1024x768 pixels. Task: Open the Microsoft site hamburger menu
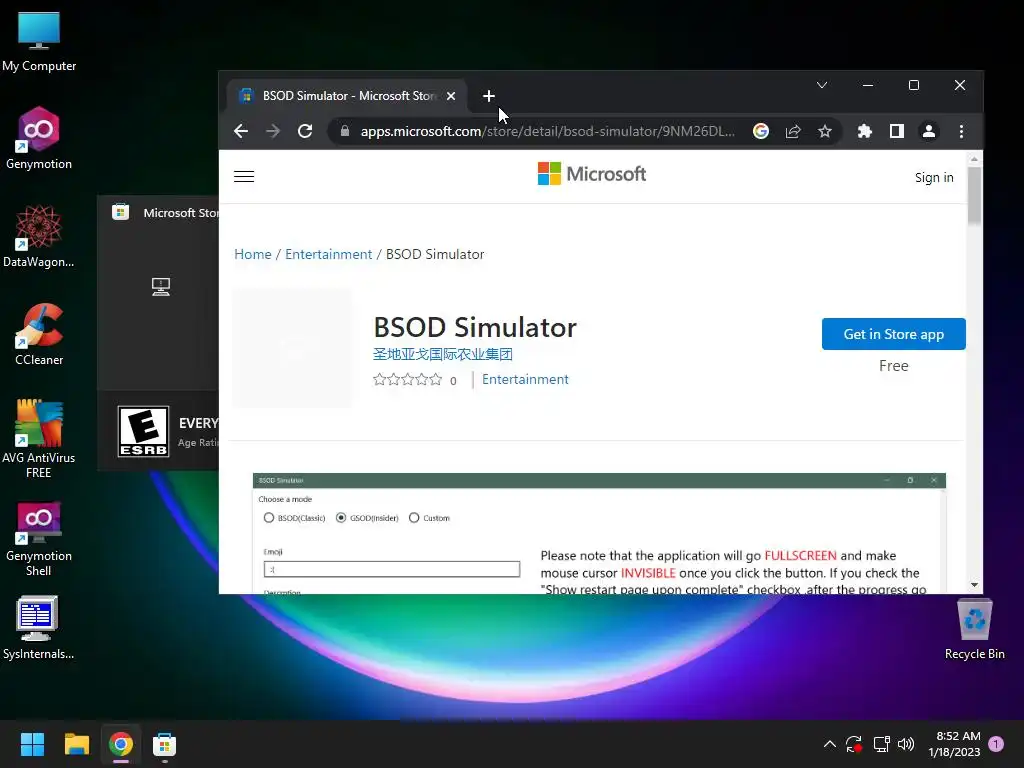coord(244,176)
